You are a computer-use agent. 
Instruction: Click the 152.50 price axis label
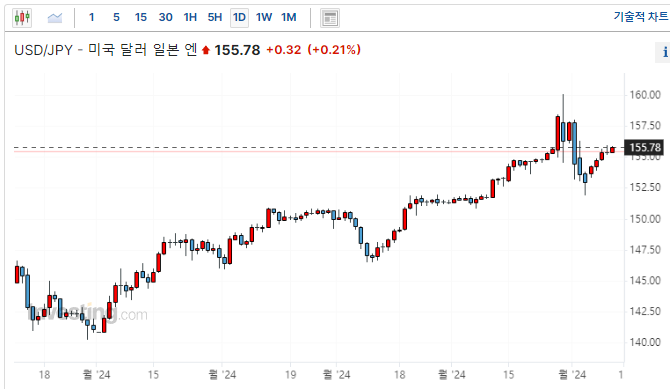point(645,187)
